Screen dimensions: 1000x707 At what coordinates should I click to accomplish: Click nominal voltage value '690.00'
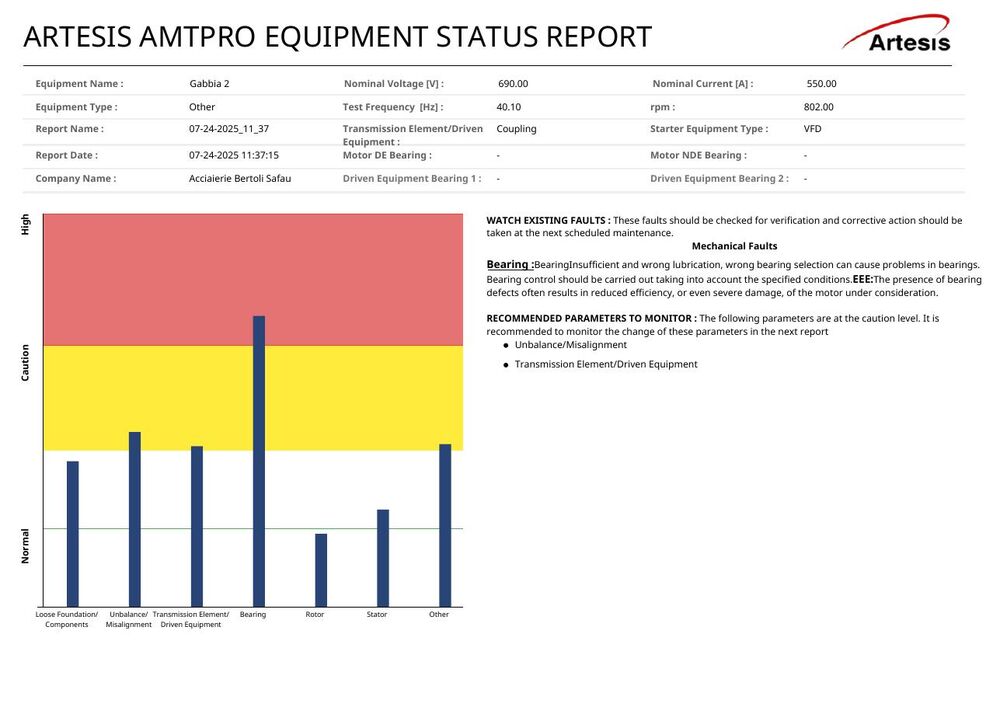[x=513, y=84]
